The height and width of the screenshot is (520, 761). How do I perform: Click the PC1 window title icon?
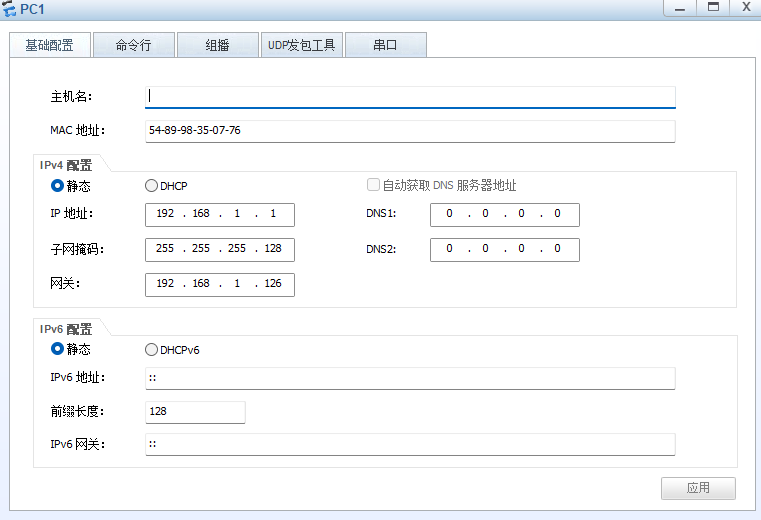[x=9, y=9]
